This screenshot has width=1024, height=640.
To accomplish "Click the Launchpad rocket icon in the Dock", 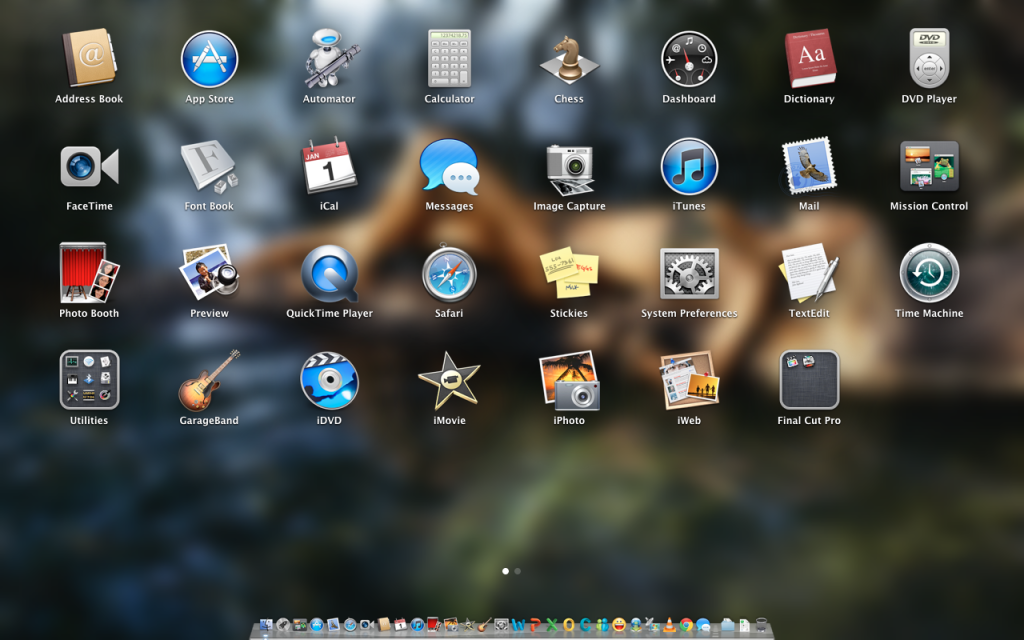I will 283,625.
